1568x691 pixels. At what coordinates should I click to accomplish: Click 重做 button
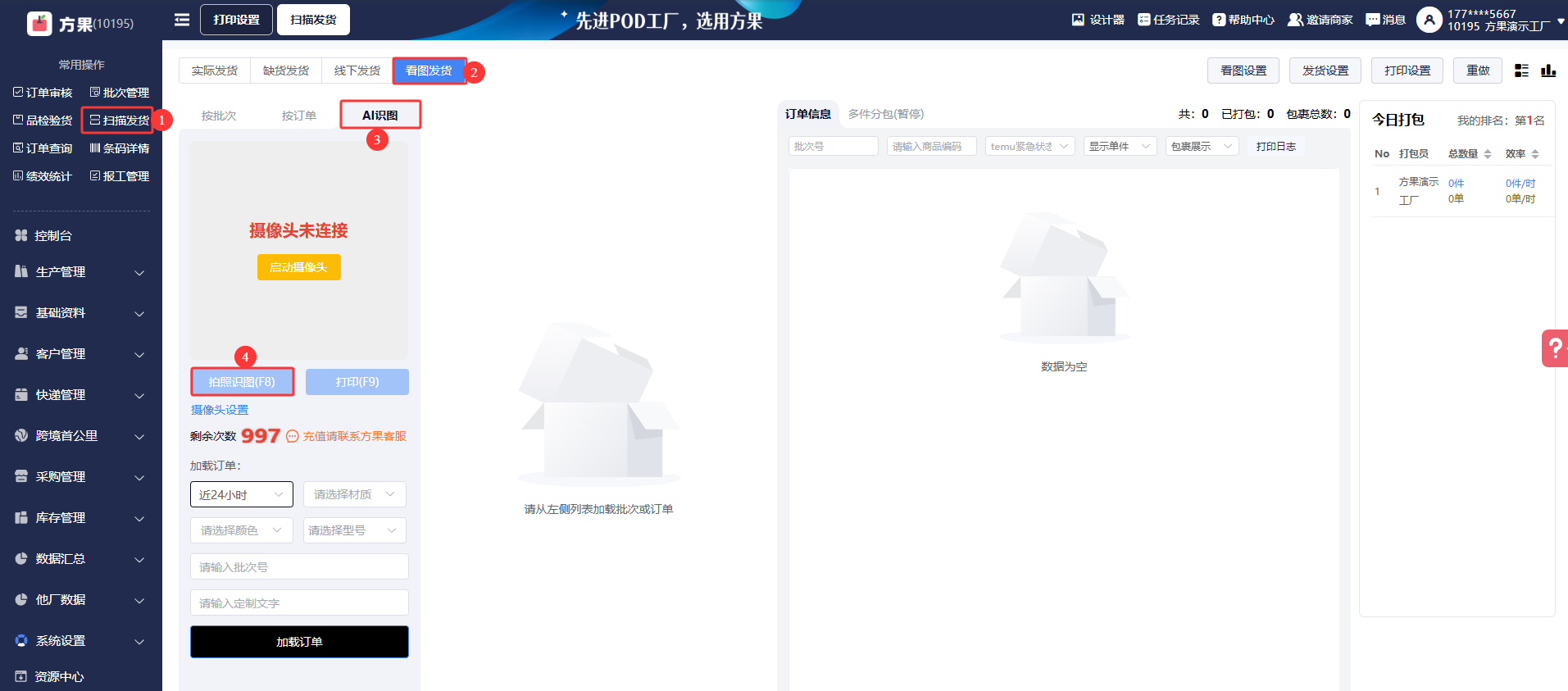(1478, 70)
